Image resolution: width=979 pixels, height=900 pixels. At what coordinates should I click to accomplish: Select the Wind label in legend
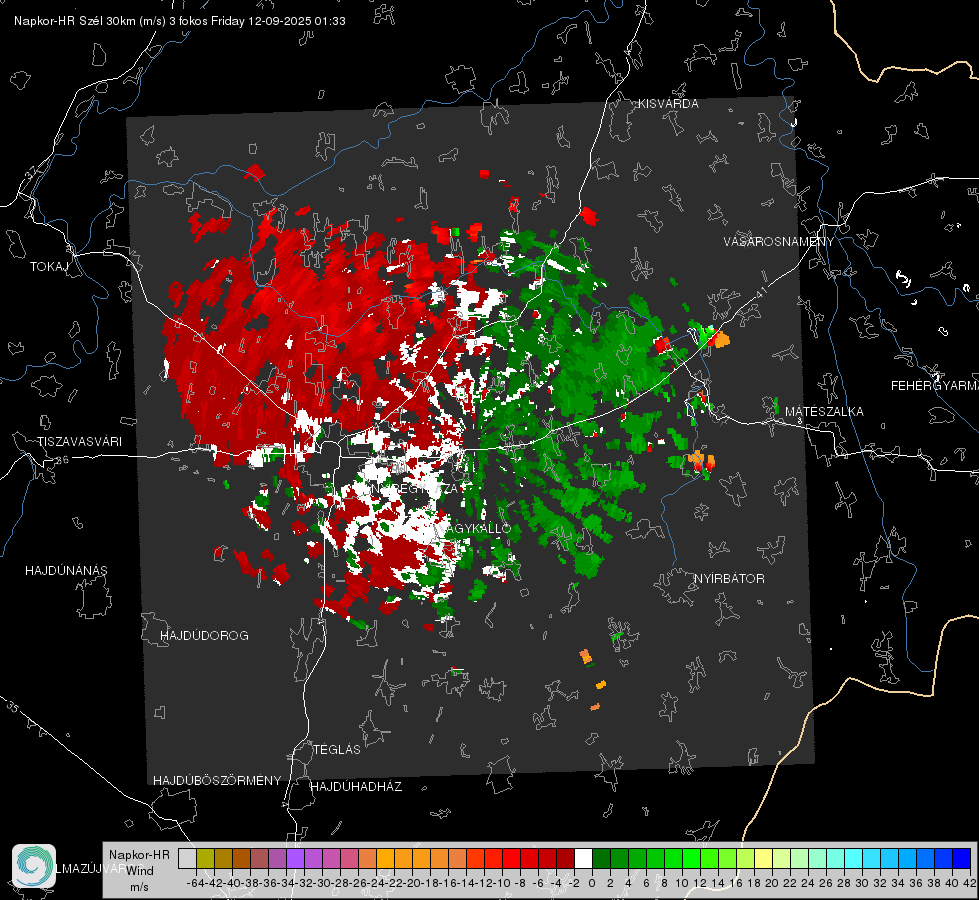tap(140, 871)
